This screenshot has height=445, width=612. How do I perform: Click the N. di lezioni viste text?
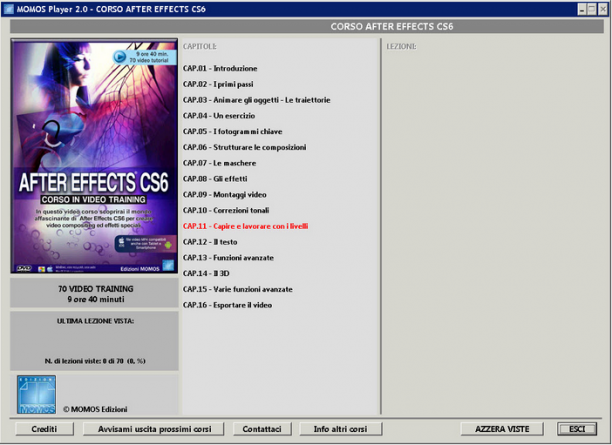tap(95, 361)
